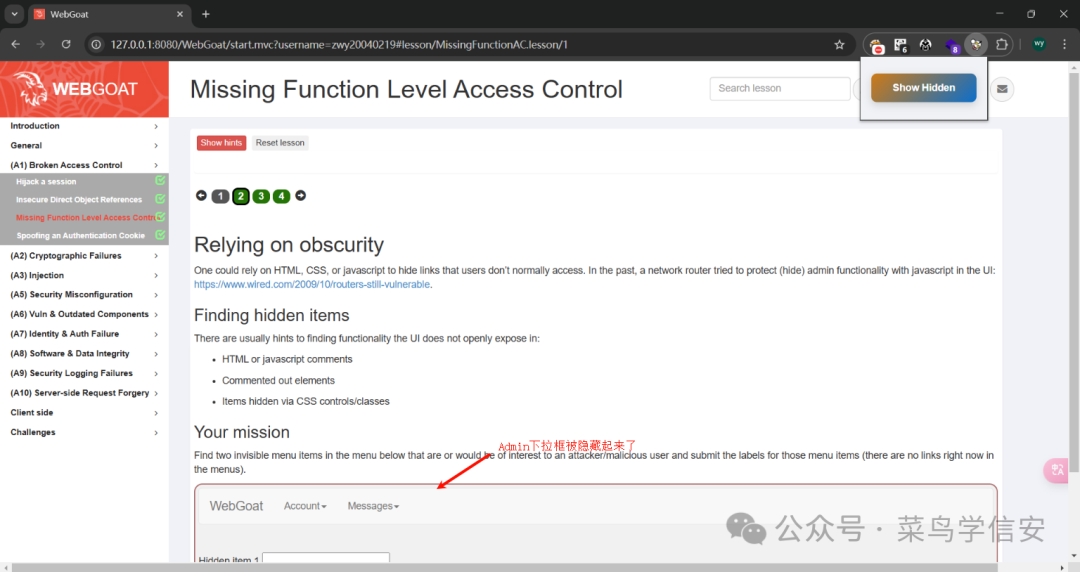Close the WebGoat browser tab
Viewport: 1080px width, 572px height.
pos(180,14)
